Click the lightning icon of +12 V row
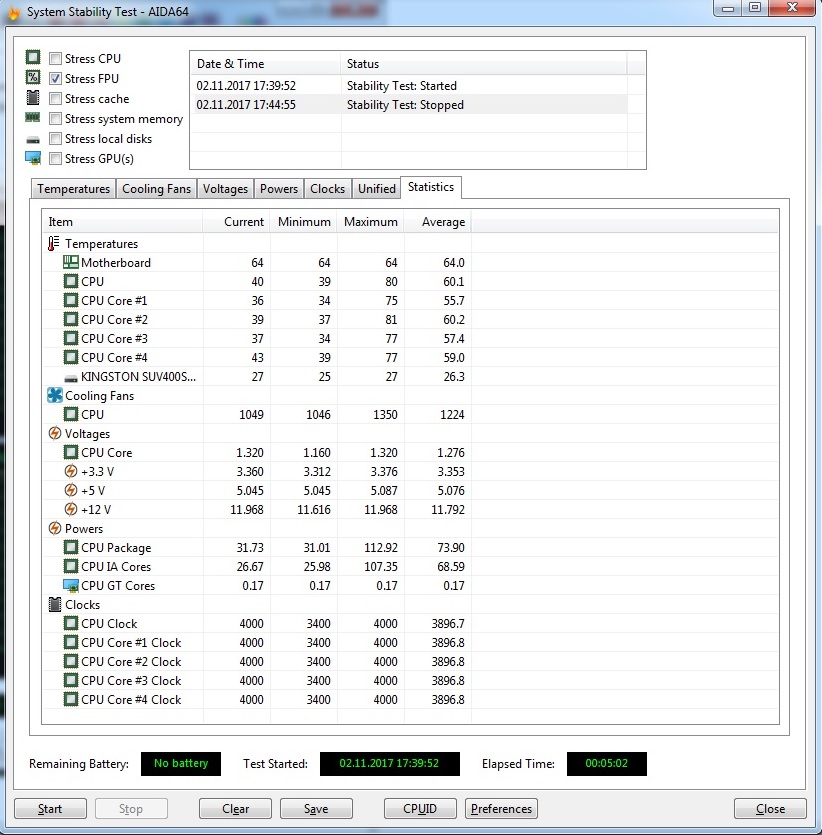 pos(71,509)
